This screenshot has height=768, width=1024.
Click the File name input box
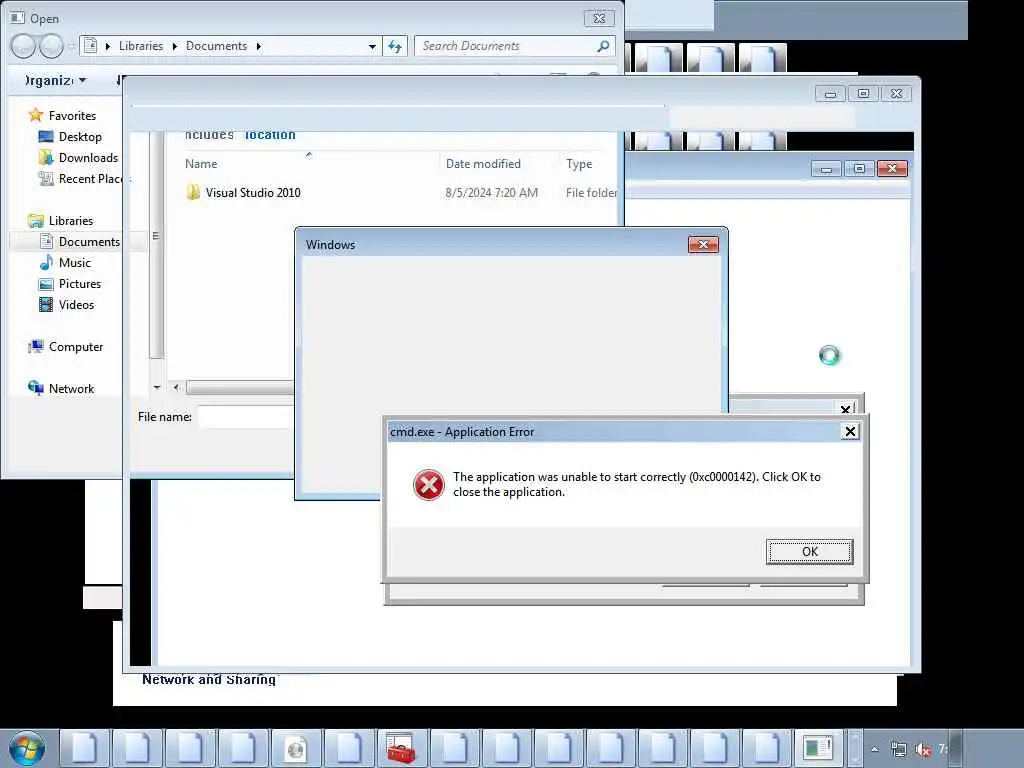coord(246,417)
